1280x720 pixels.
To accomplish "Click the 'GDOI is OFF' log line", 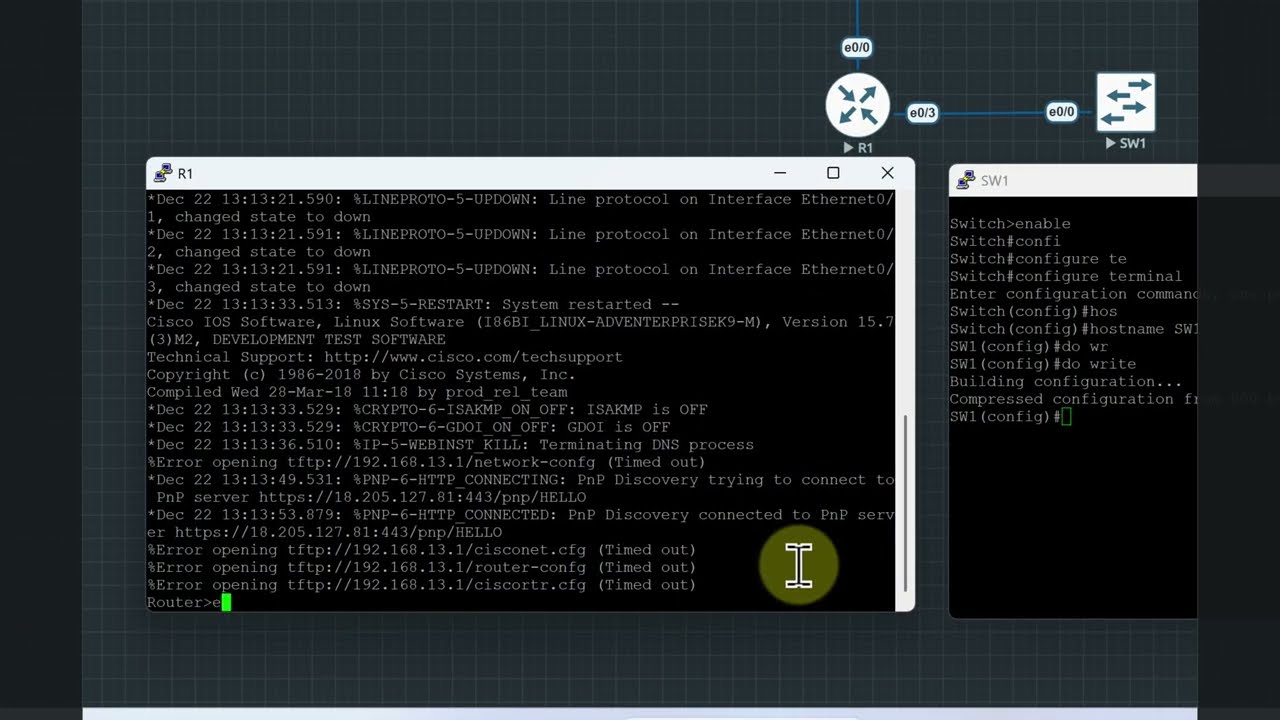I will tap(408, 427).
